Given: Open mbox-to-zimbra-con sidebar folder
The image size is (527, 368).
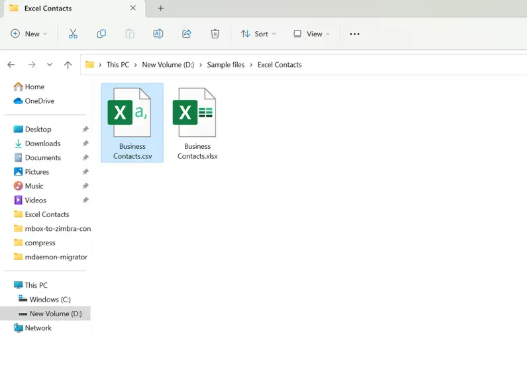Looking at the screenshot, I should click(52, 229).
